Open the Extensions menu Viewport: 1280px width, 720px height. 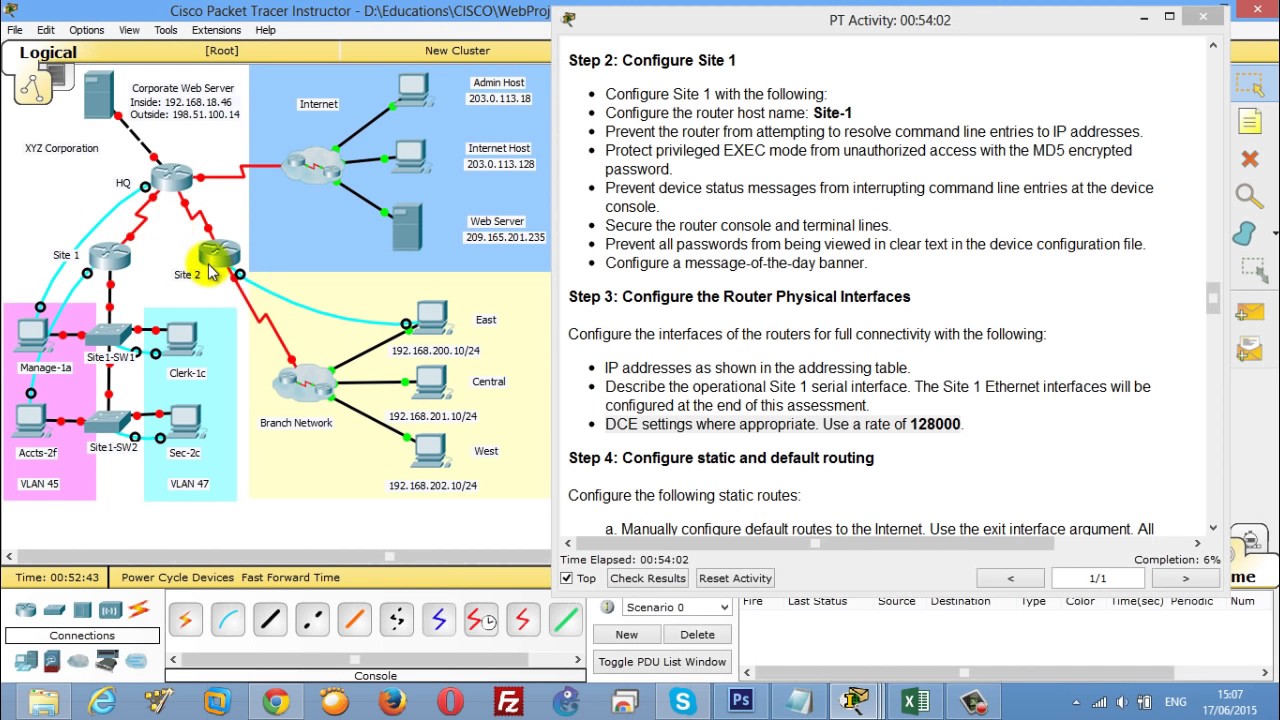pos(216,30)
